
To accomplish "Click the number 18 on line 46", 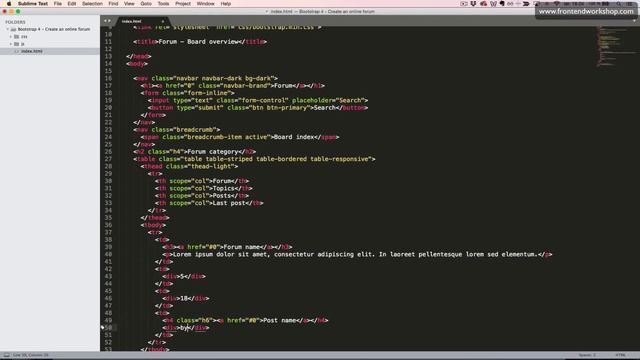I will coord(184,298).
